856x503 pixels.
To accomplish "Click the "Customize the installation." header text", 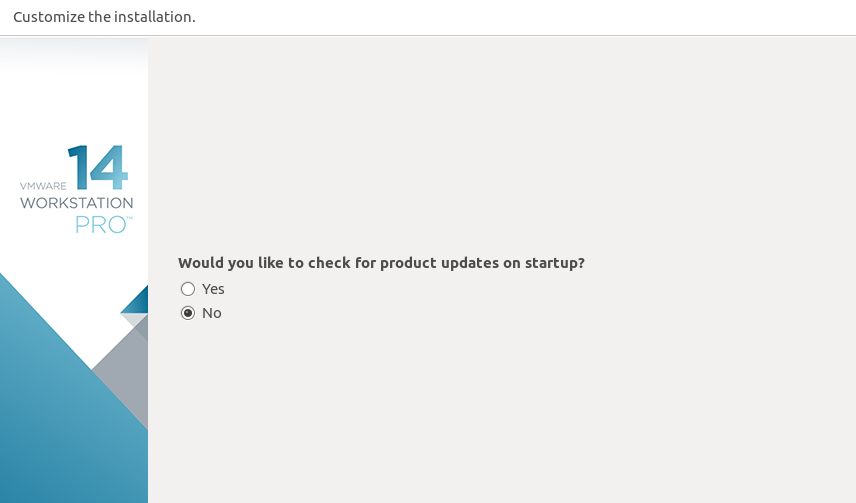I will tap(104, 17).
